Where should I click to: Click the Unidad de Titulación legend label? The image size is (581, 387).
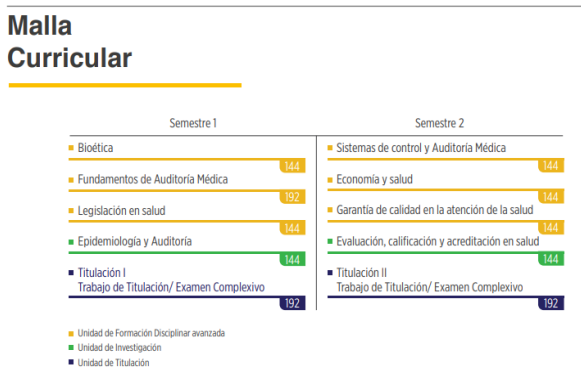tap(113, 363)
